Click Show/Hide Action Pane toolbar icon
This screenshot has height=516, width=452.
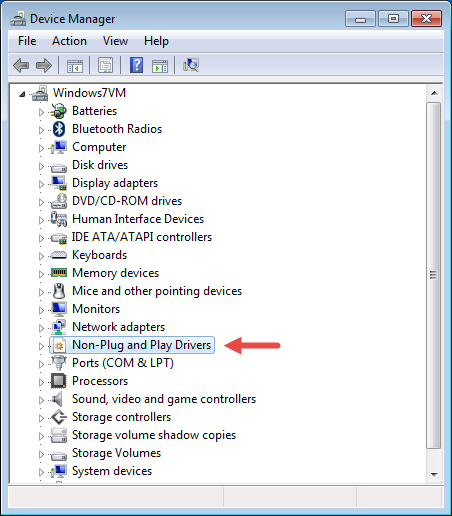[160, 66]
